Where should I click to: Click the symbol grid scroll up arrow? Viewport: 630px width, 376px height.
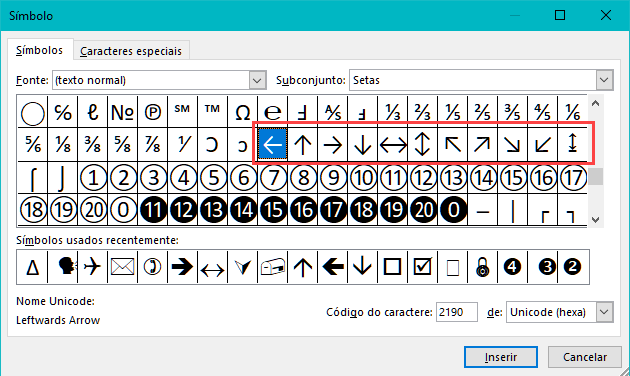point(595,104)
